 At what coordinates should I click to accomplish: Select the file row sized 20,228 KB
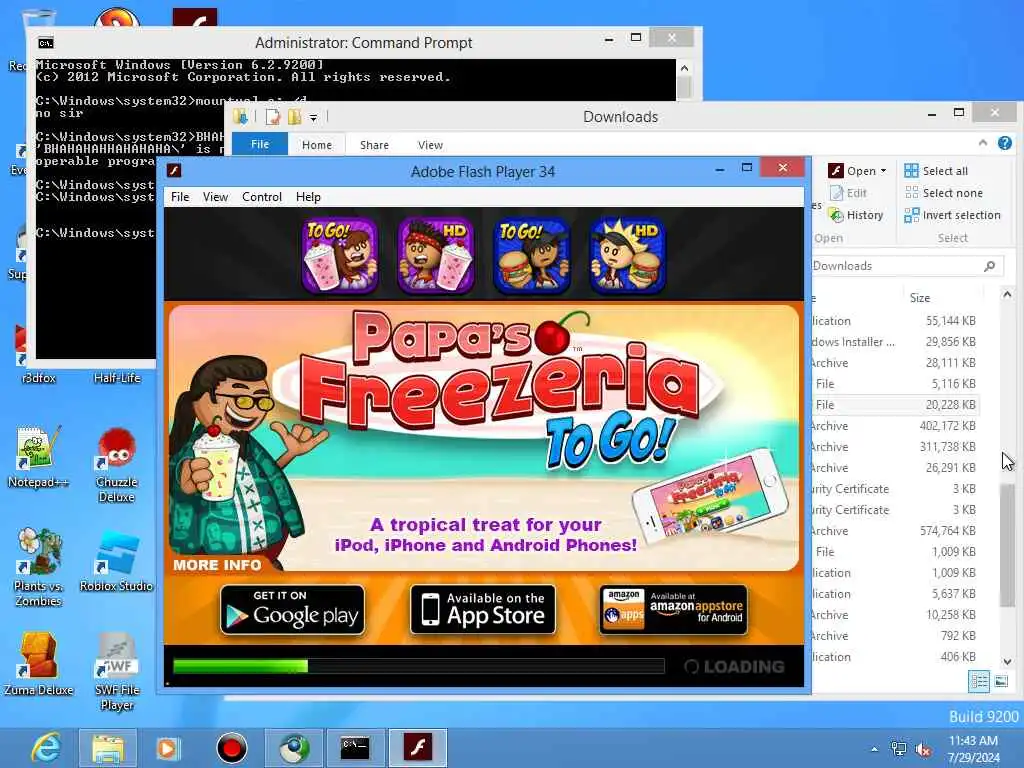coord(895,405)
